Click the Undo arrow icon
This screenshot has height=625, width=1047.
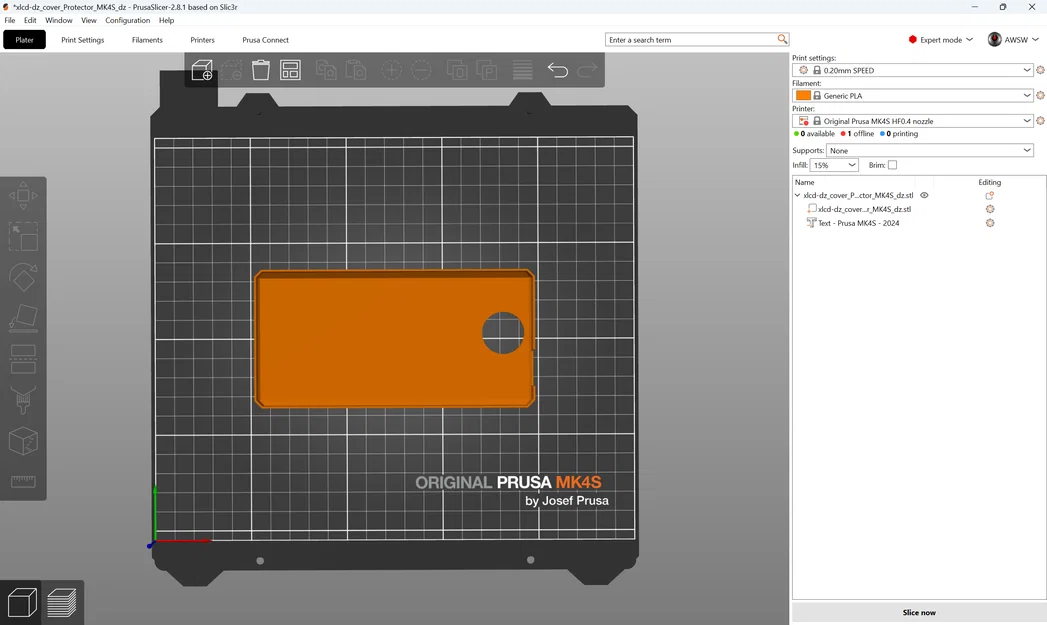click(558, 70)
